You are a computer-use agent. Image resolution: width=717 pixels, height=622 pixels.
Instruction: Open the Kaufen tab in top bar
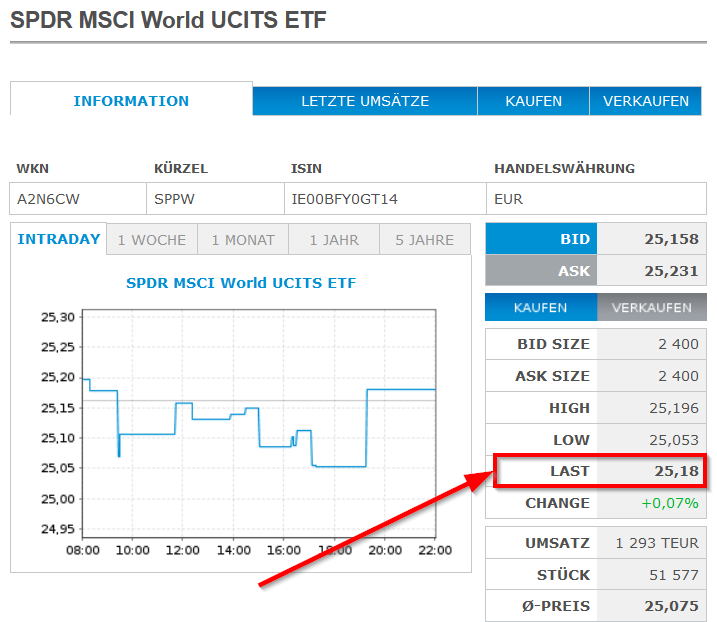[533, 101]
